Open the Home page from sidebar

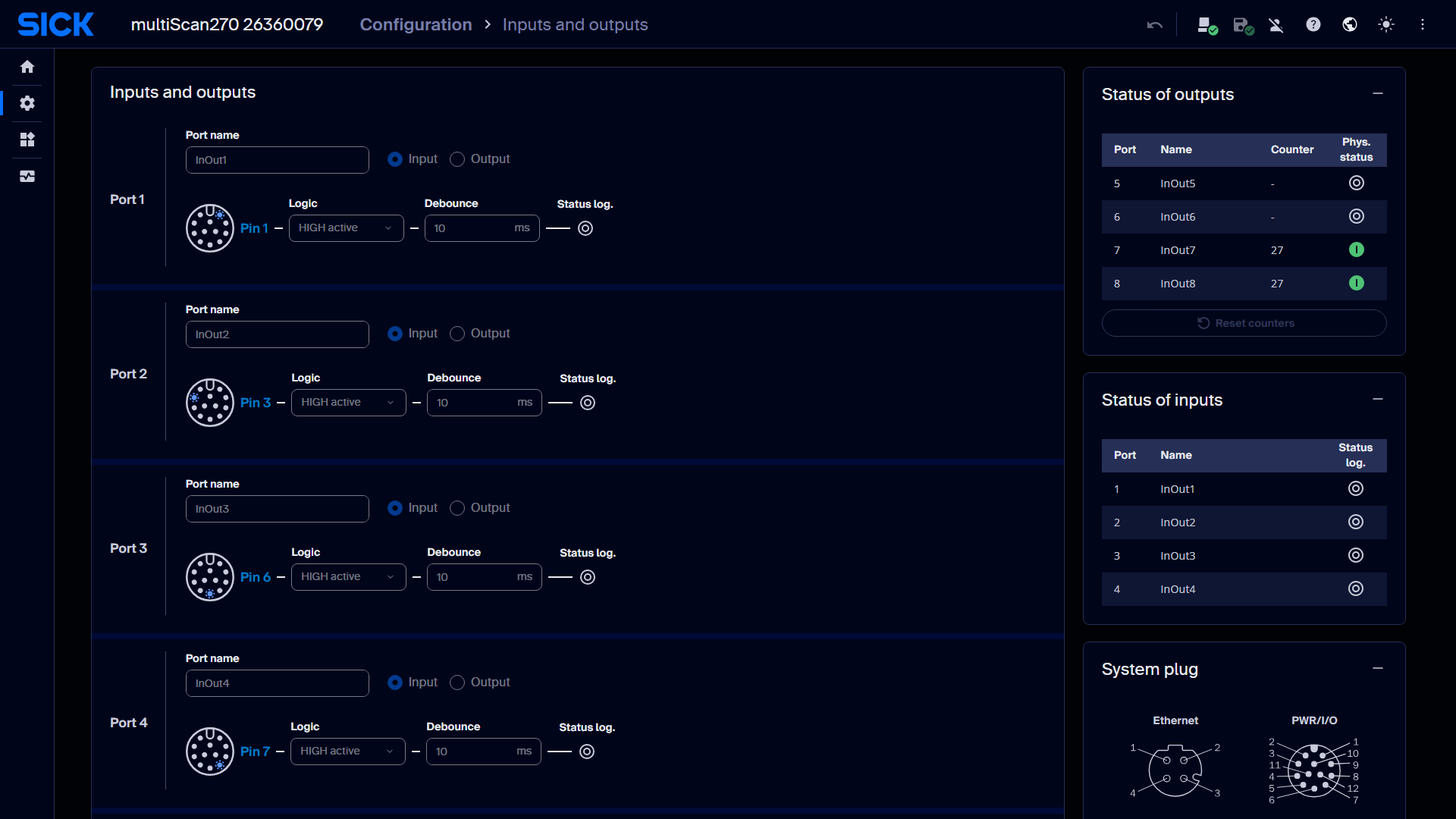(x=27, y=67)
